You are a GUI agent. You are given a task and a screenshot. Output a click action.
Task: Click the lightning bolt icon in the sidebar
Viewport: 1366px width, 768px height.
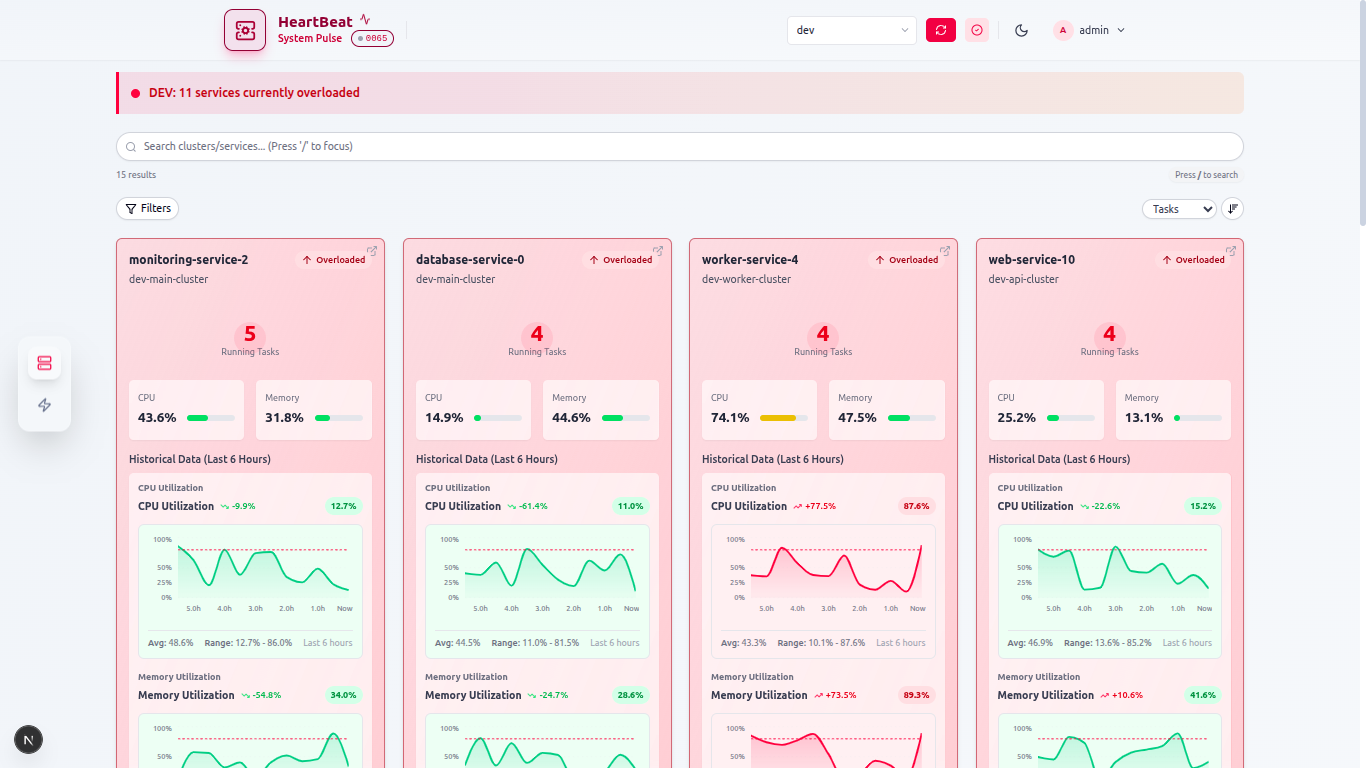[x=44, y=403]
